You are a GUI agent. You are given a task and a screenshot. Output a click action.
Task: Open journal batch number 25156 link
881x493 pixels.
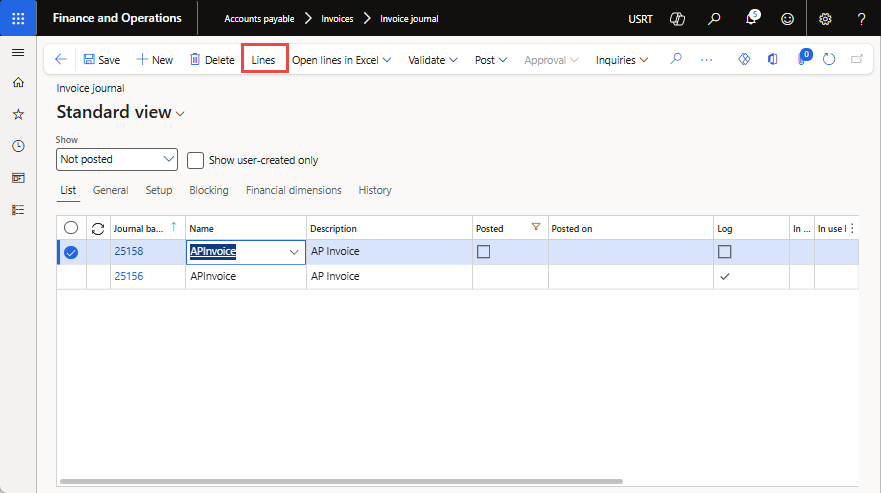click(128, 276)
